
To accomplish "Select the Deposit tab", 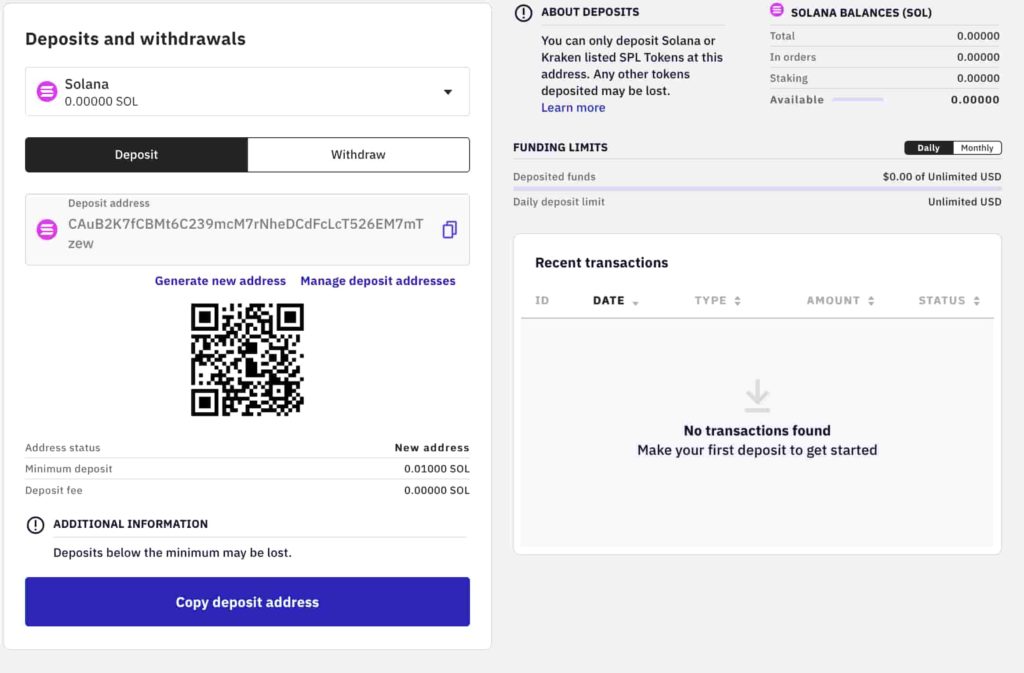I will (136, 154).
